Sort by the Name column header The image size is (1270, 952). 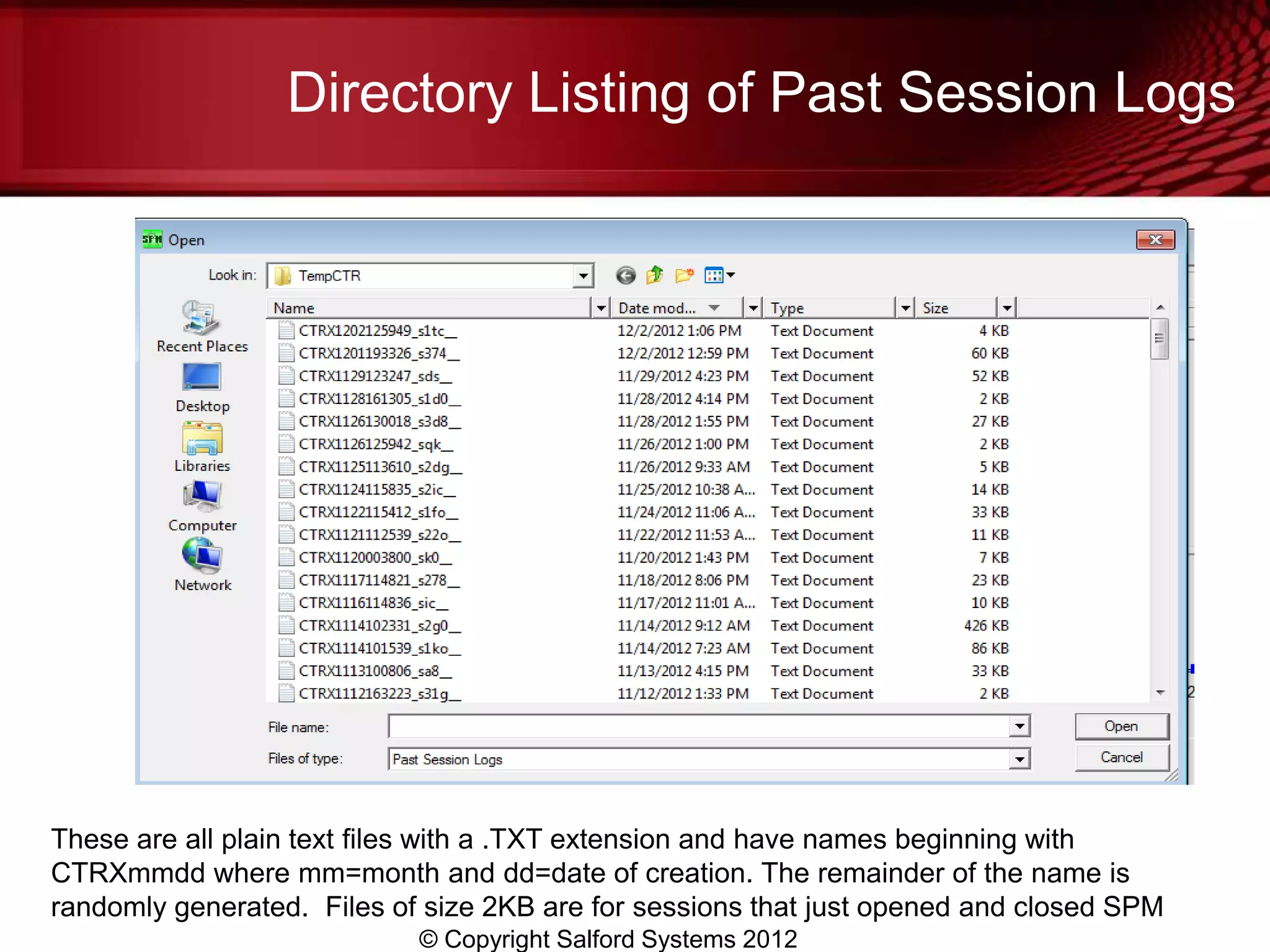point(429,307)
